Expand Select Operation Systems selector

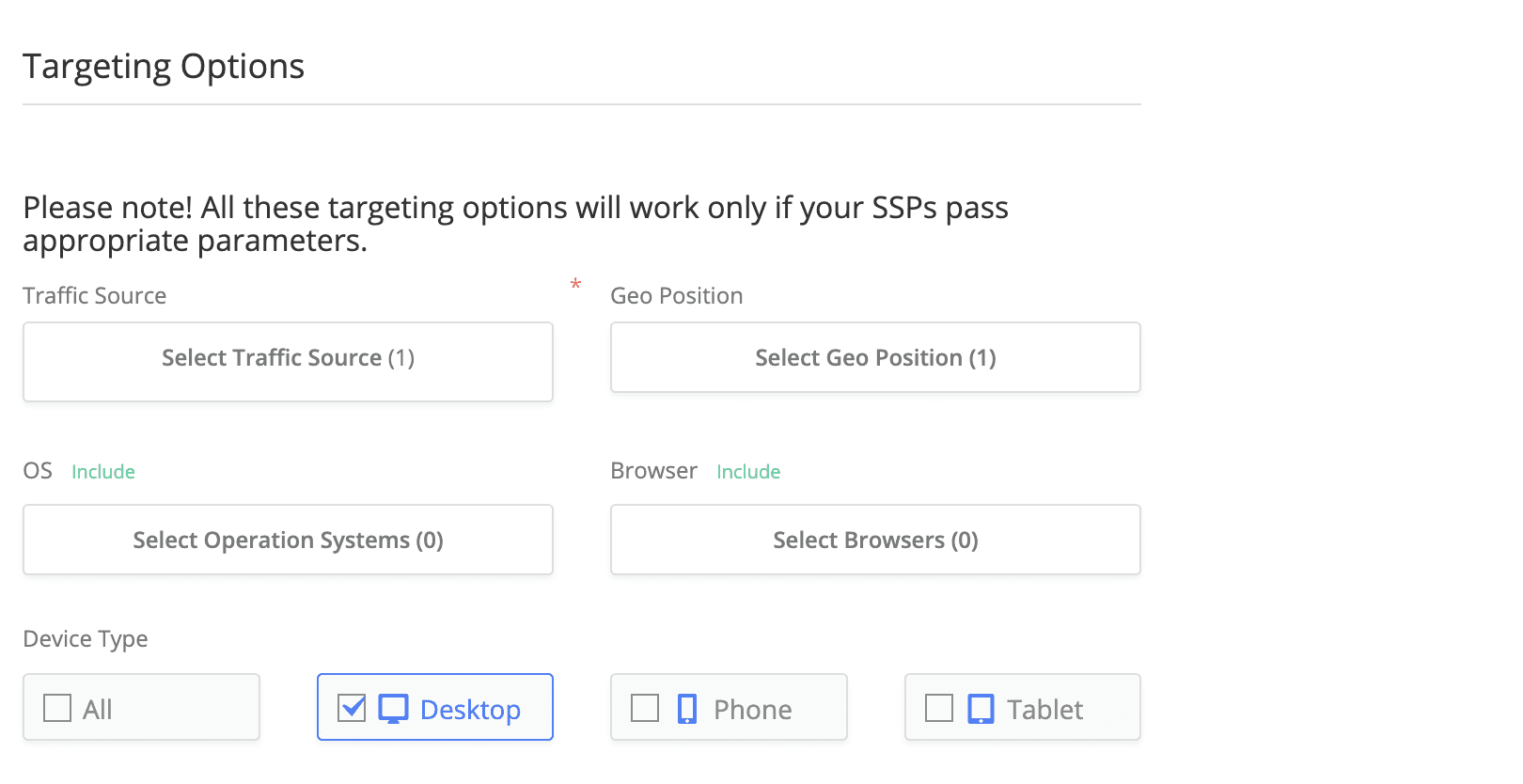(288, 540)
